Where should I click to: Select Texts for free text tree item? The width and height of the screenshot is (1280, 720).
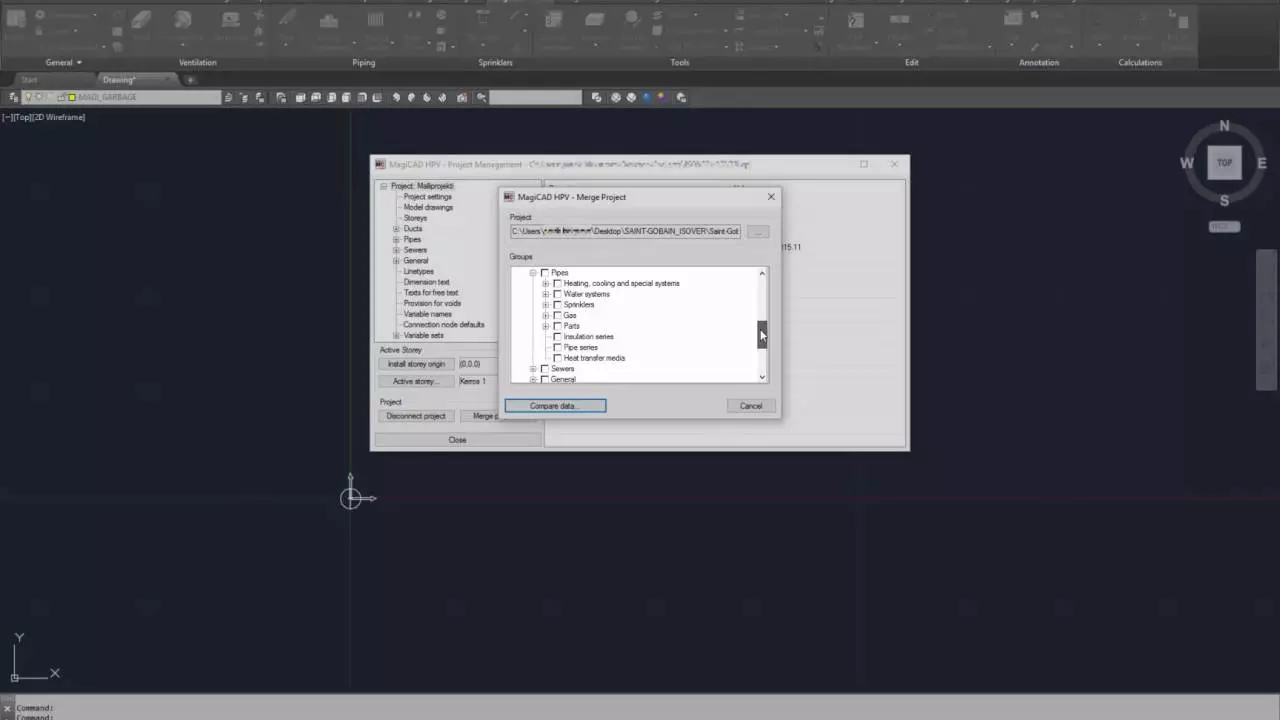pyautogui.click(x=431, y=293)
